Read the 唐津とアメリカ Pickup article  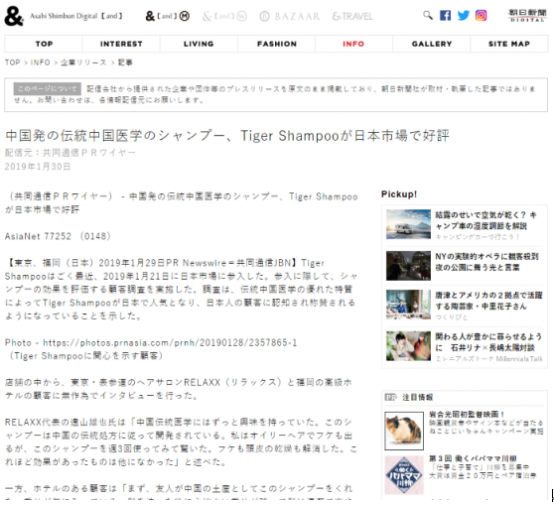(x=489, y=300)
